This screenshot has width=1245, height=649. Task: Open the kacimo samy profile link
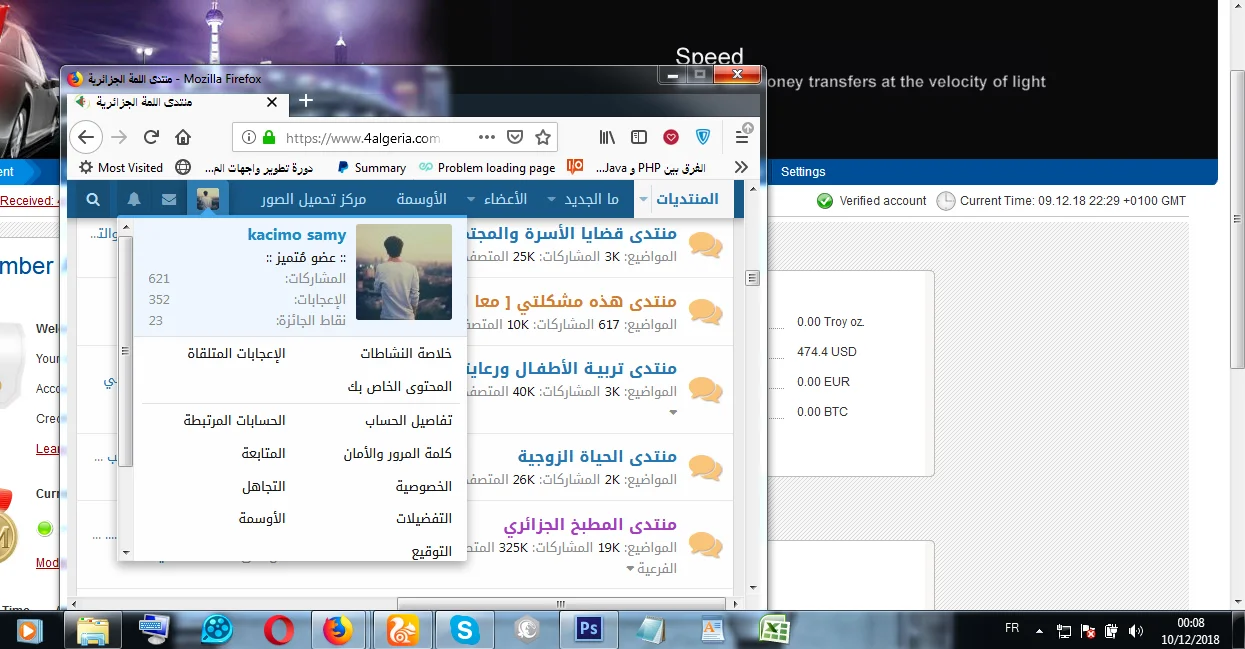tap(297, 235)
